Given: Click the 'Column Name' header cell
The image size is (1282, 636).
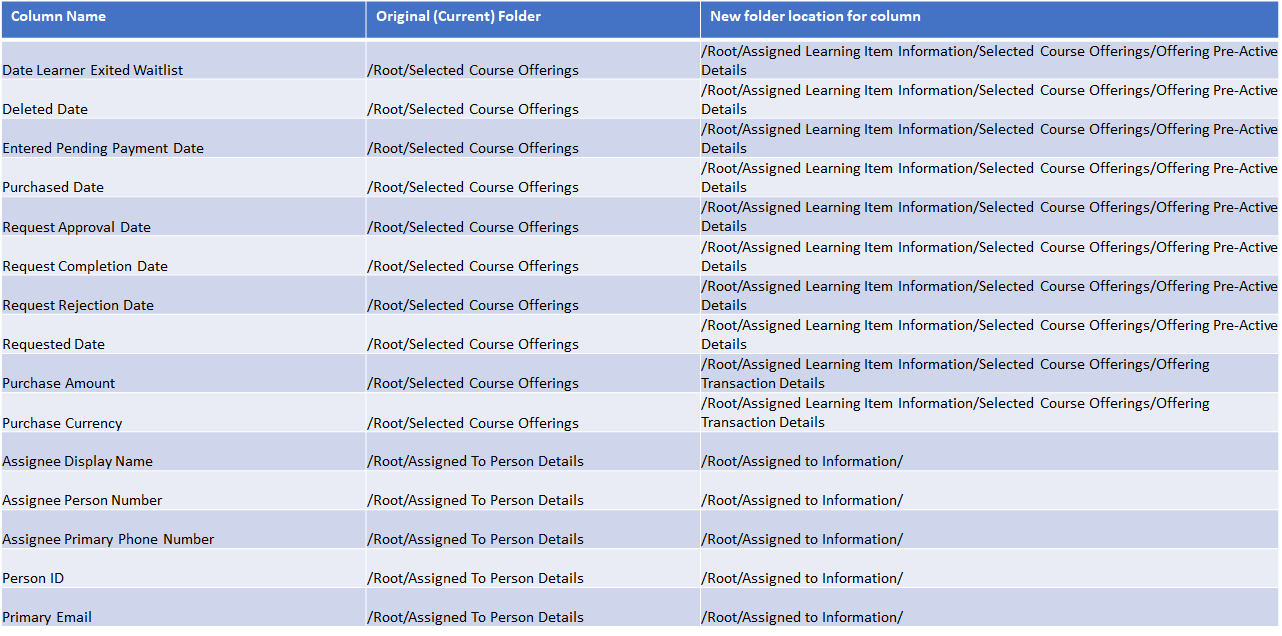Looking at the screenshot, I should click(x=183, y=20).
